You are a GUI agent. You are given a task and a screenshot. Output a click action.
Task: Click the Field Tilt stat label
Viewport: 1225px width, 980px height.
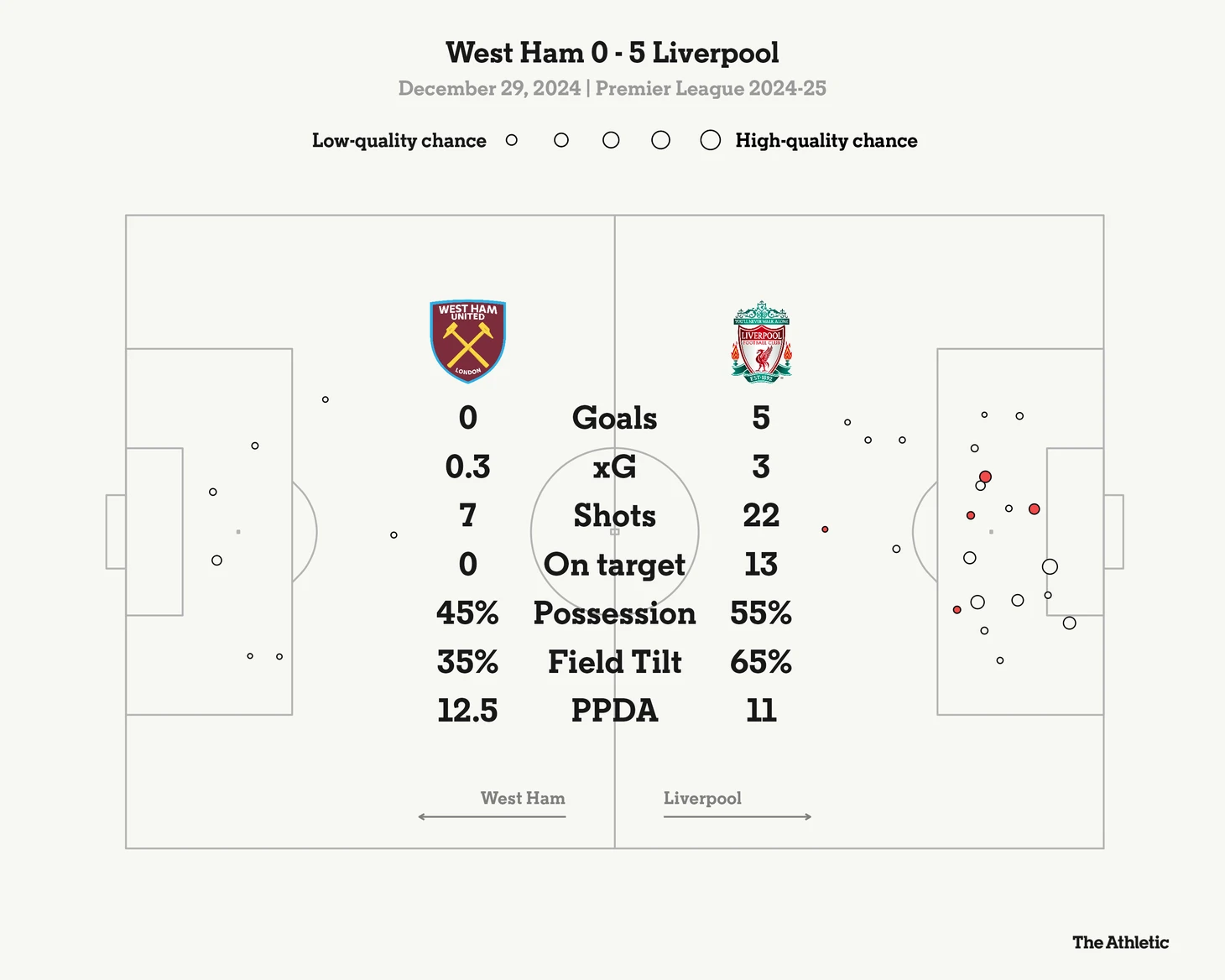point(614,662)
